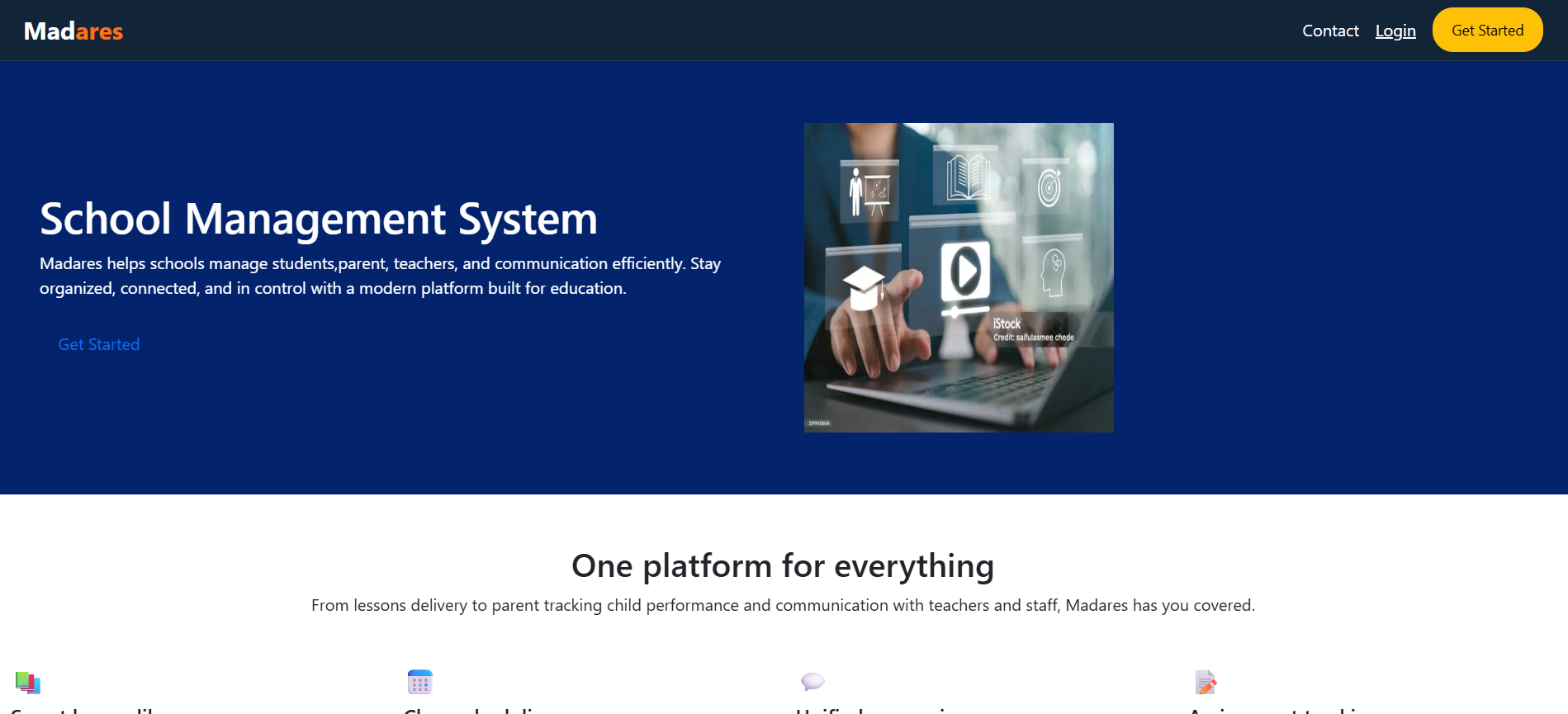Click the hero description paragraph about Madares
This screenshot has height=714, width=1568.
380,276
